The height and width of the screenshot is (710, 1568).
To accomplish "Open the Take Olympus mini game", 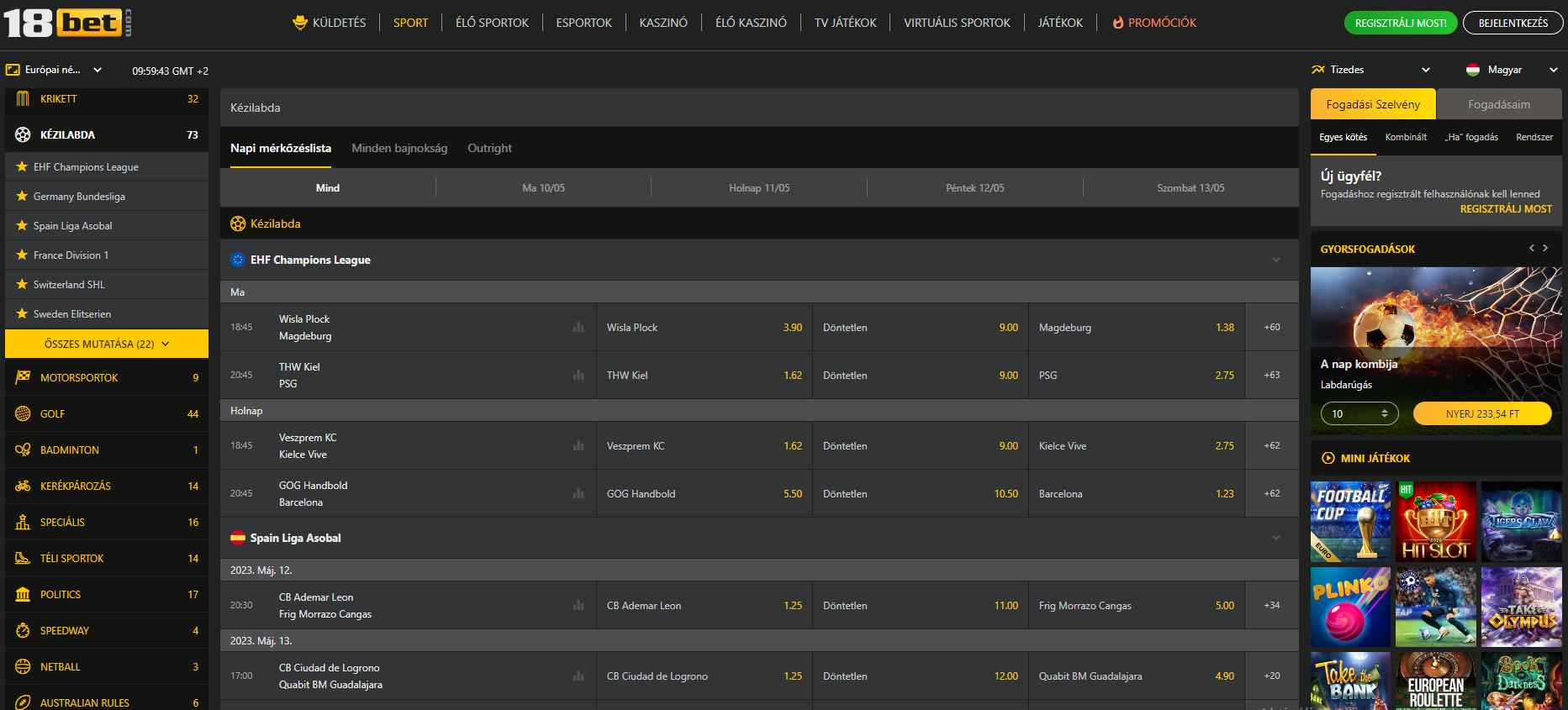I will [1521, 607].
